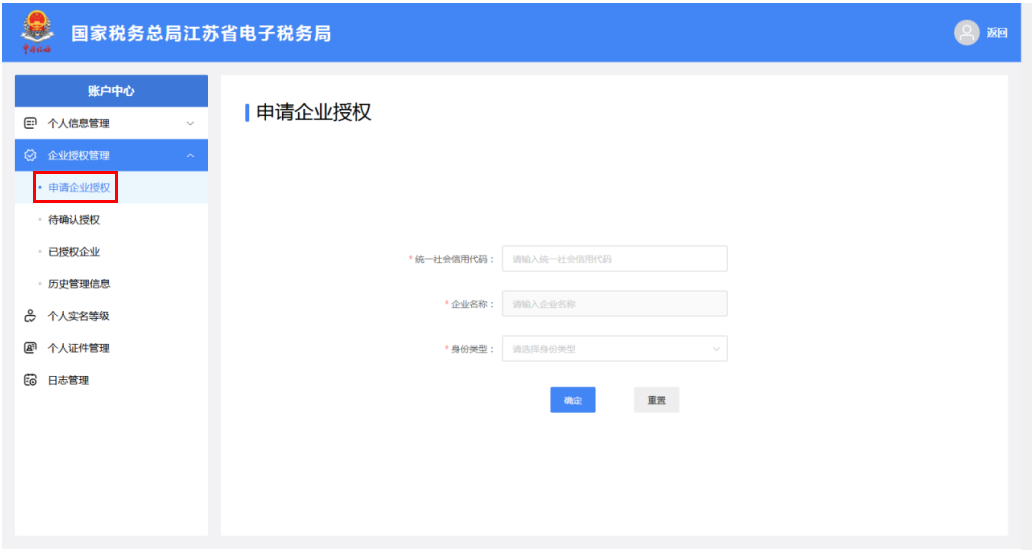This screenshot has width=1035, height=554.
Task: Click the tax bureau emblem logo
Action: coord(36,32)
